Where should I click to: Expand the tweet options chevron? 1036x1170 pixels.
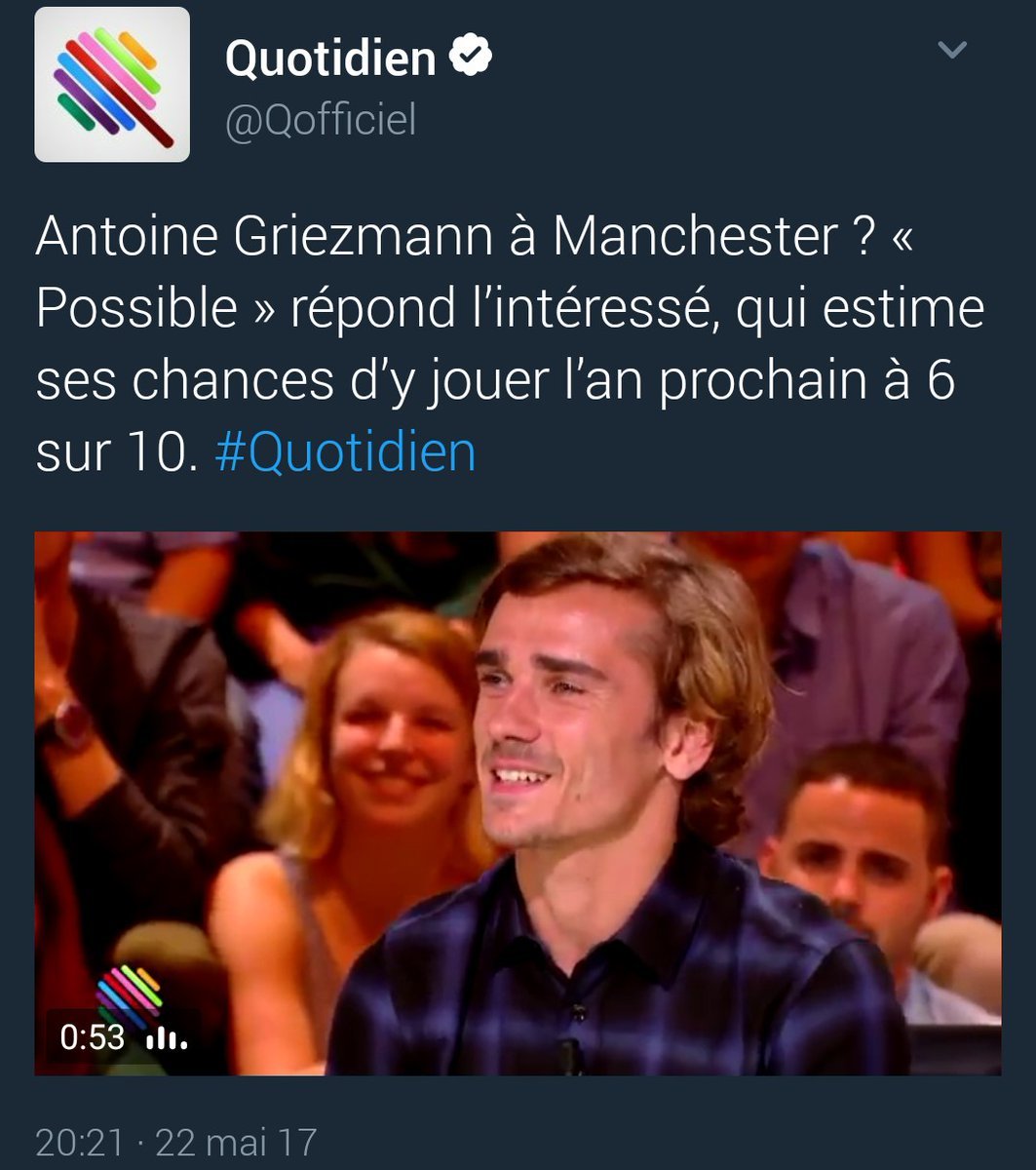[951, 49]
